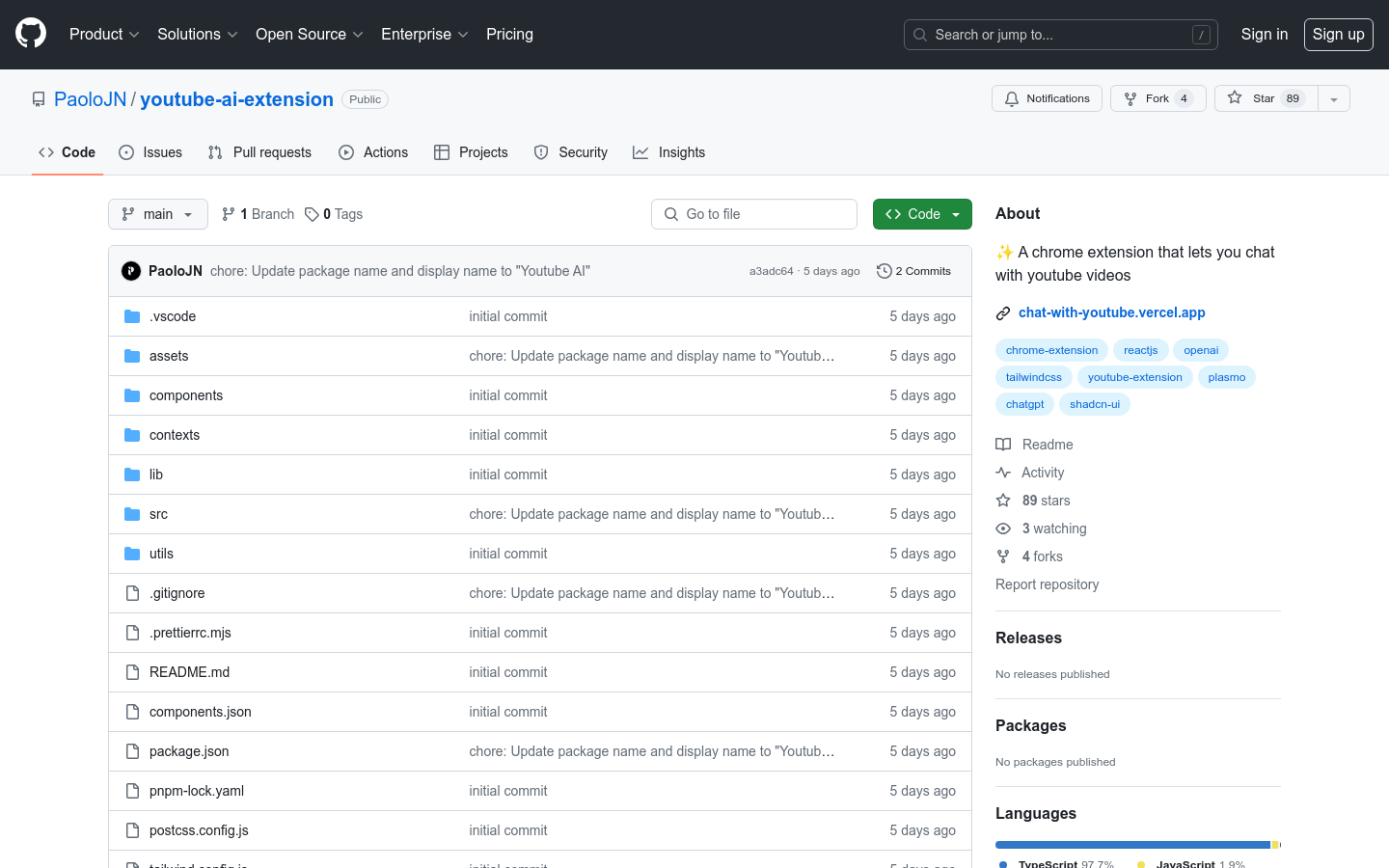Open the components.json file
Screen dimensions: 1389x868
pyautogui.click(x=201, y=712)
